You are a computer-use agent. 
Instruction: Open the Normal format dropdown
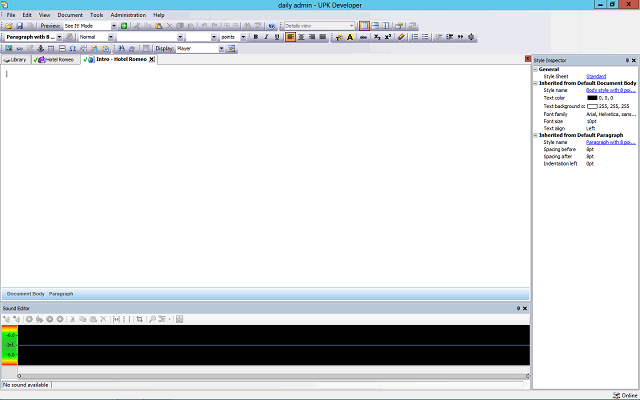(111, 37)
